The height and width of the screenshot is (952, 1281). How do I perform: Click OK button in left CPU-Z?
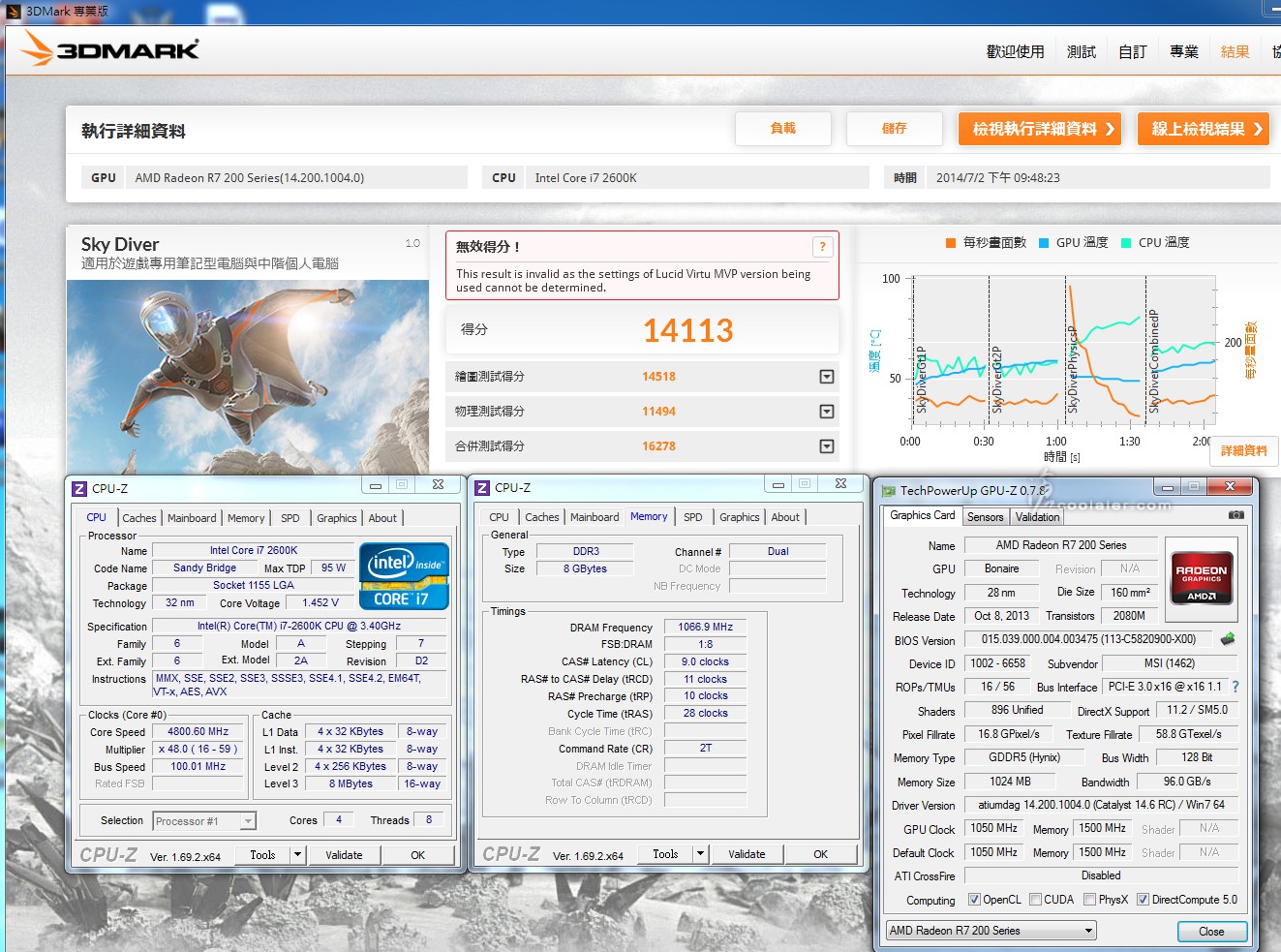point(417,855)
